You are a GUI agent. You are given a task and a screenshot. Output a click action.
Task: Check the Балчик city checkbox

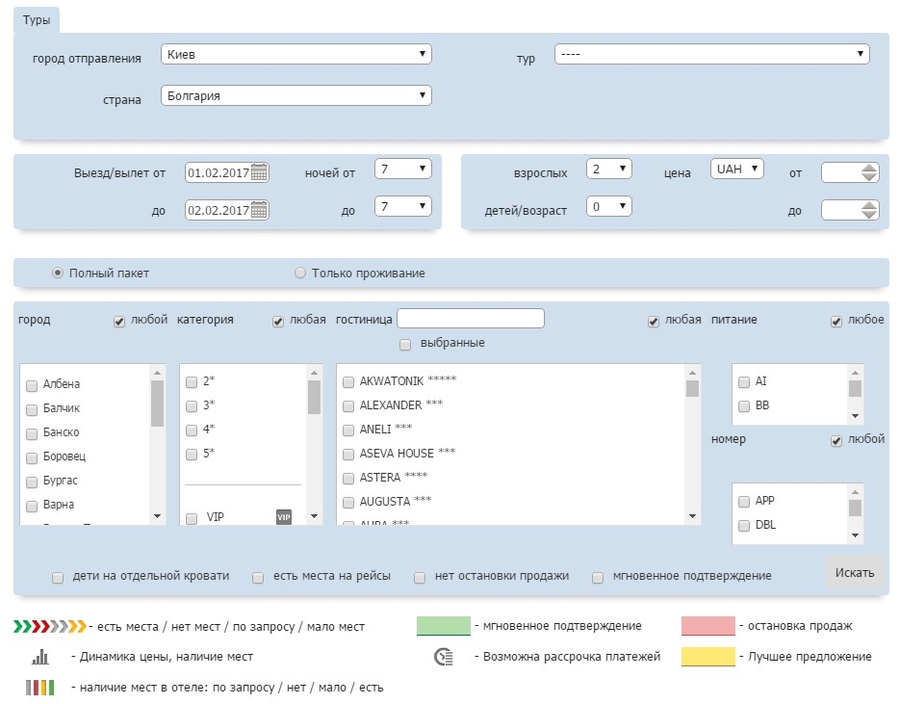(32, 410)
